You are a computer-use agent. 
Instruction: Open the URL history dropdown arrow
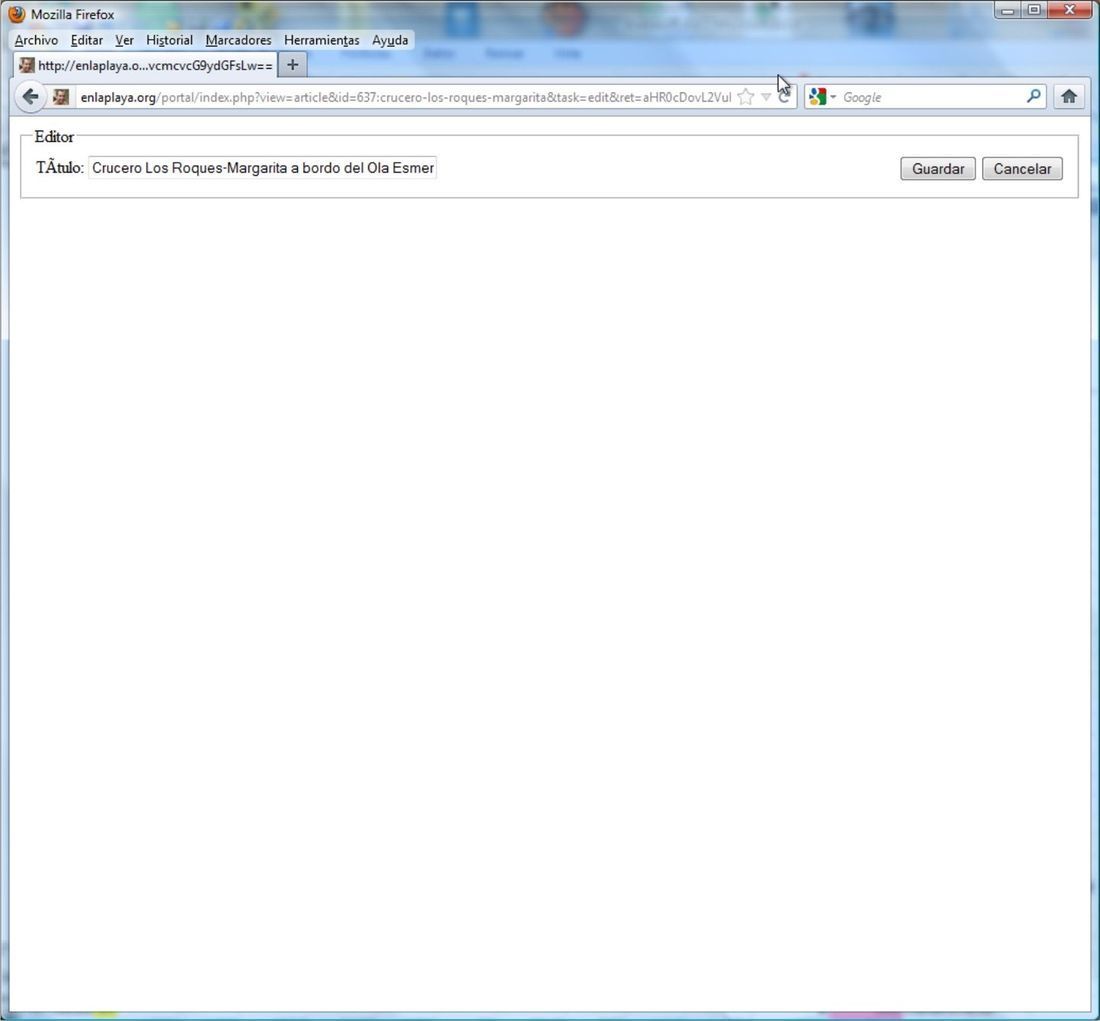[x=766, y=97]
